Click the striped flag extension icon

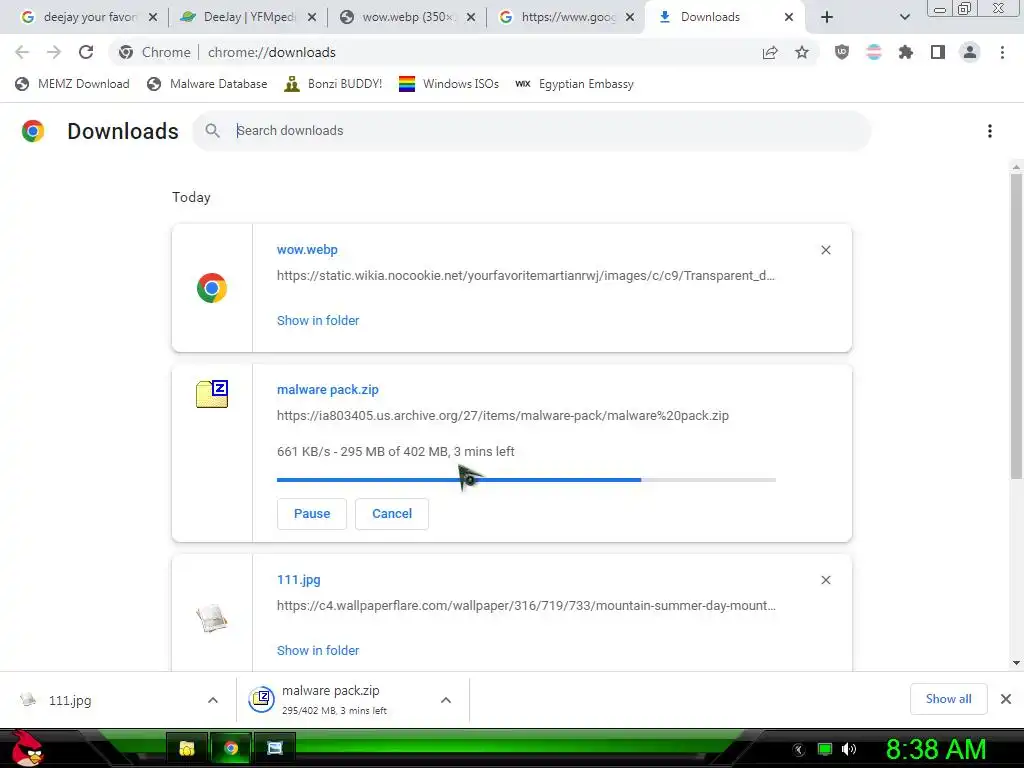point(874,52)
